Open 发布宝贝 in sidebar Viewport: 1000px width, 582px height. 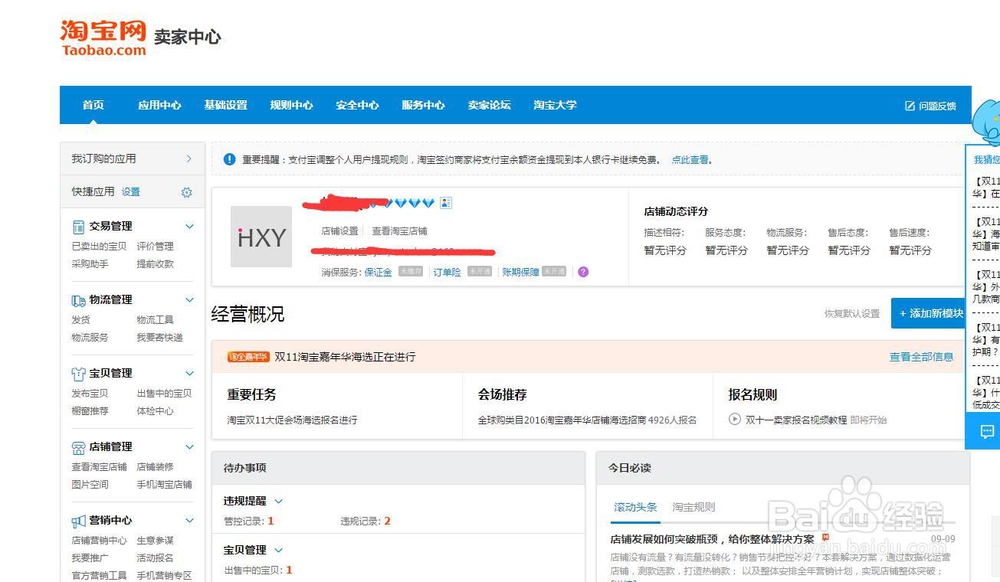tap(90, 393)
